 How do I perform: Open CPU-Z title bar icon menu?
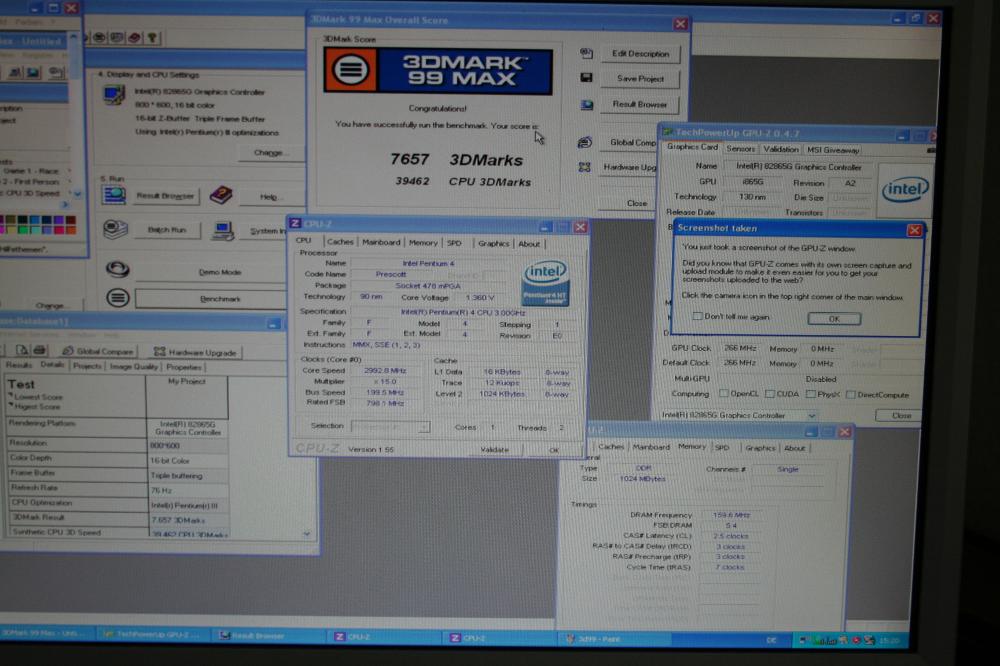click(x=295, y=223)
